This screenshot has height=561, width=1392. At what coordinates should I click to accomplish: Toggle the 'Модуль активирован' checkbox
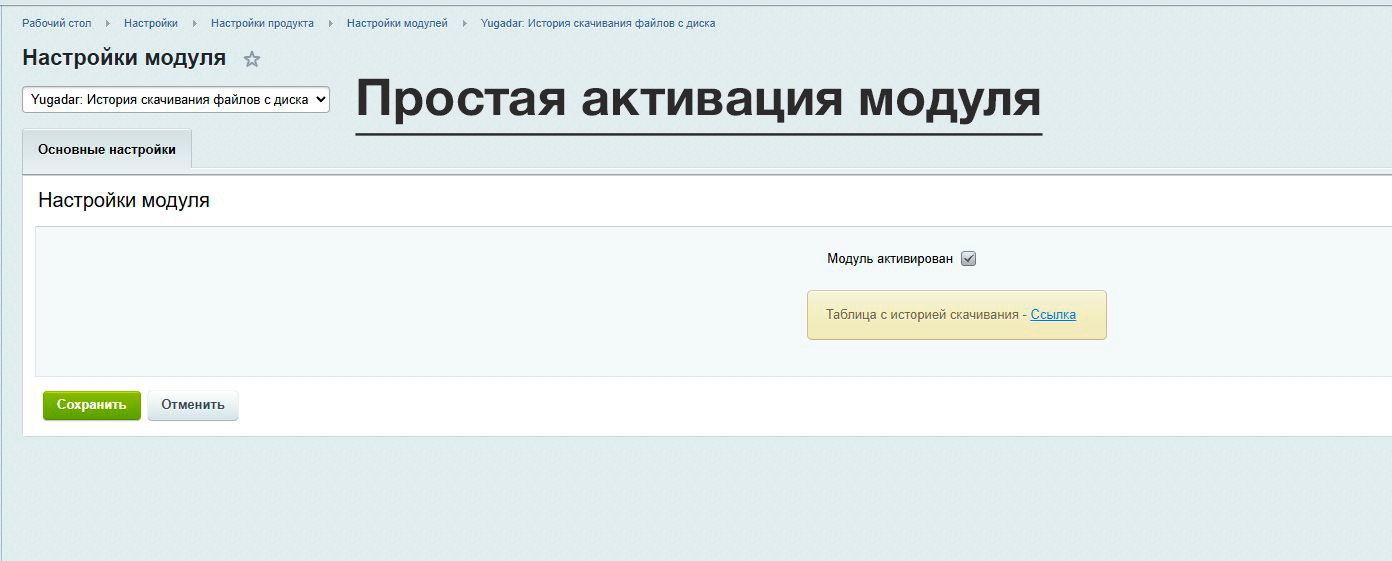tap(968, 259)
